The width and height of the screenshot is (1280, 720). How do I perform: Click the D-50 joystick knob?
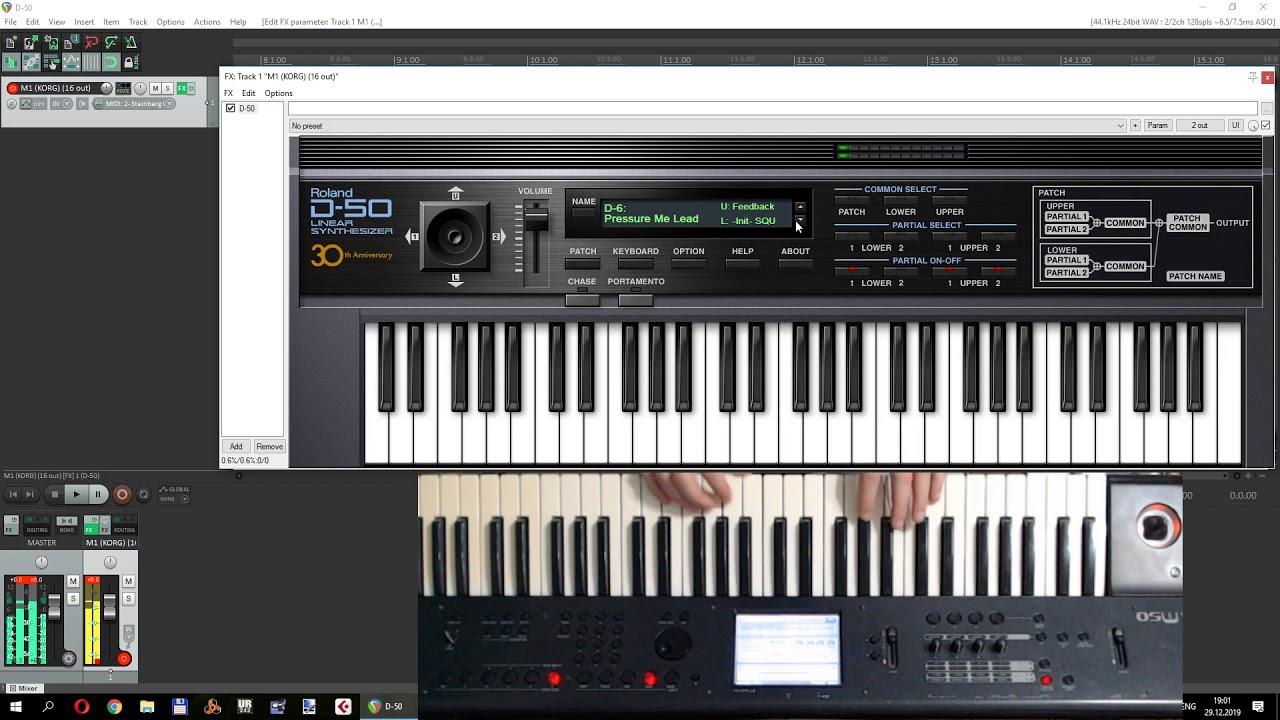coord(455,237)
